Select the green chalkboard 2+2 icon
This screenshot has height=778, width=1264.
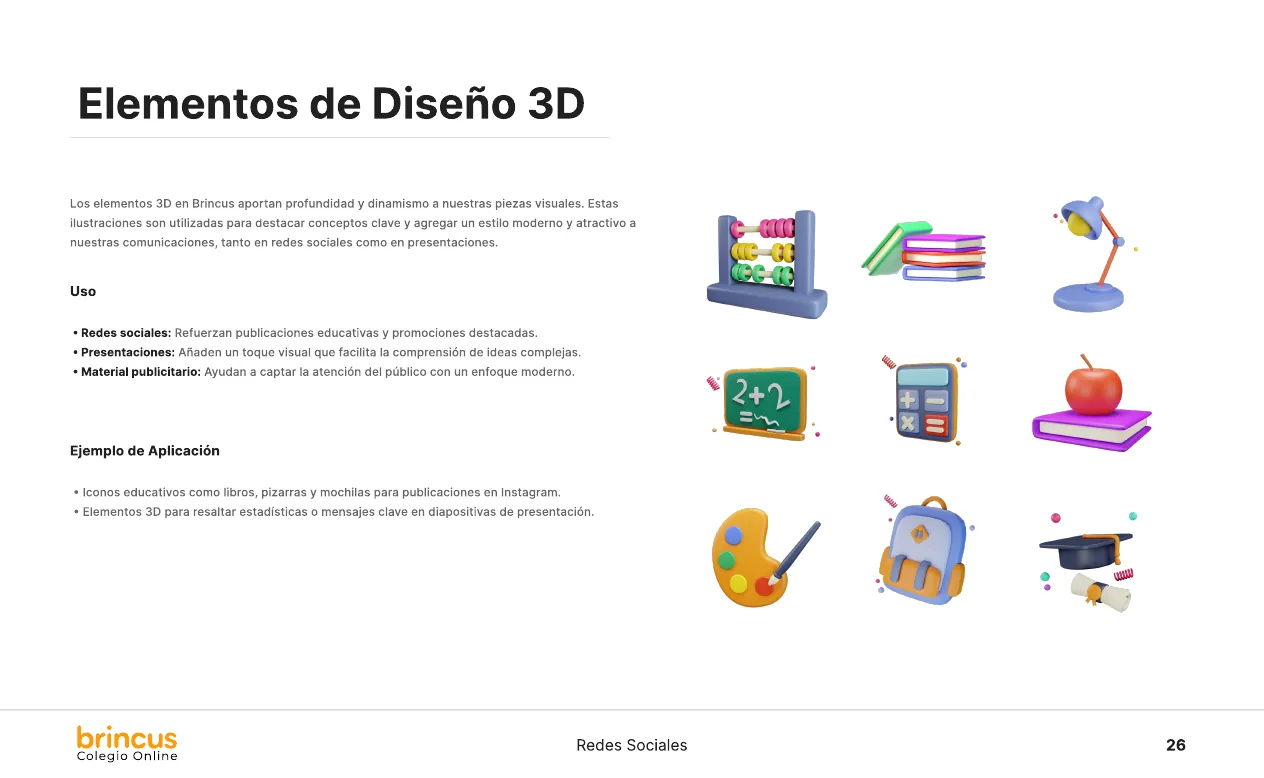click(x=764, y=403)
